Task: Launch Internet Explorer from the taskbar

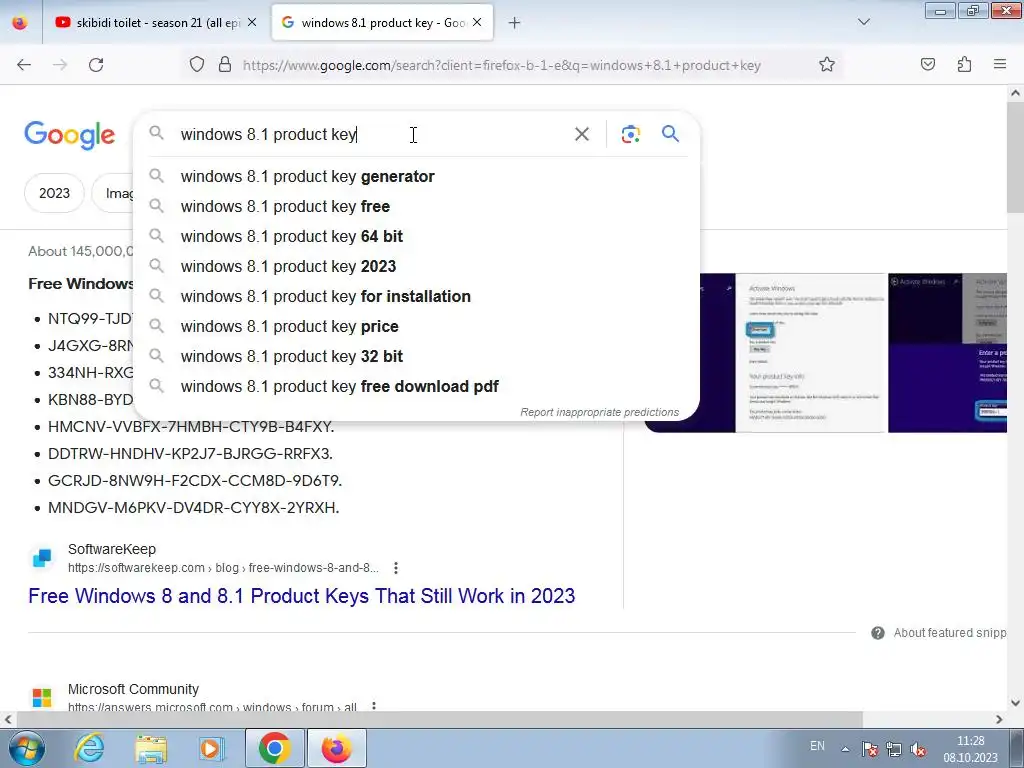Action: (x=89, y=748)
